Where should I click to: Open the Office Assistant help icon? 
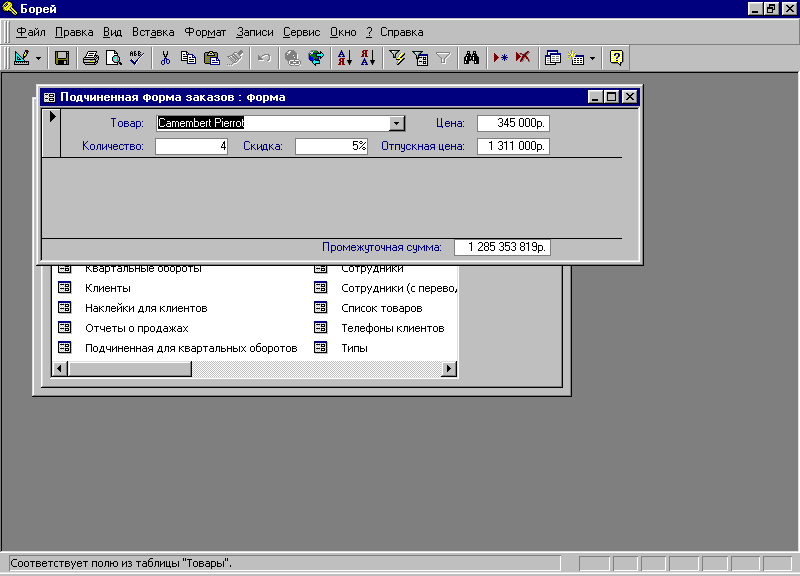coord(616,58)
